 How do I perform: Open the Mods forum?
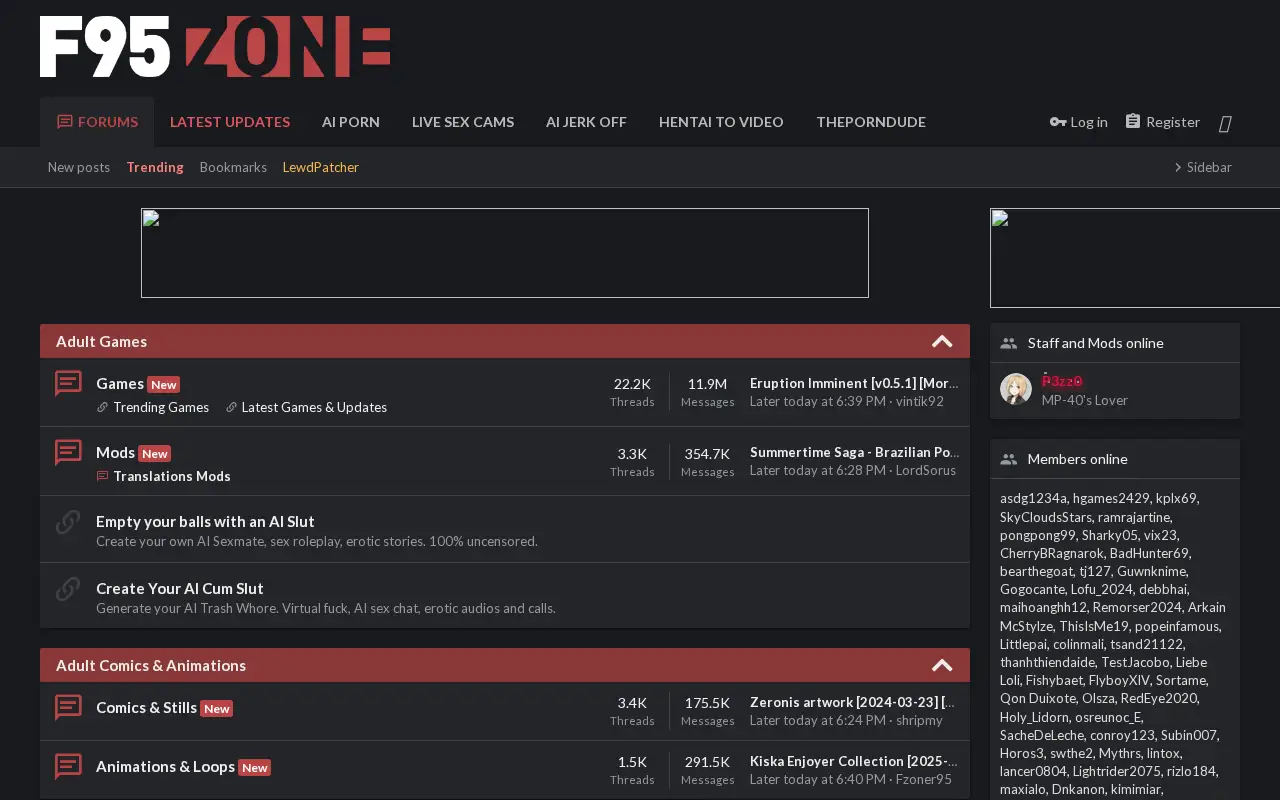tap(115, 452)
